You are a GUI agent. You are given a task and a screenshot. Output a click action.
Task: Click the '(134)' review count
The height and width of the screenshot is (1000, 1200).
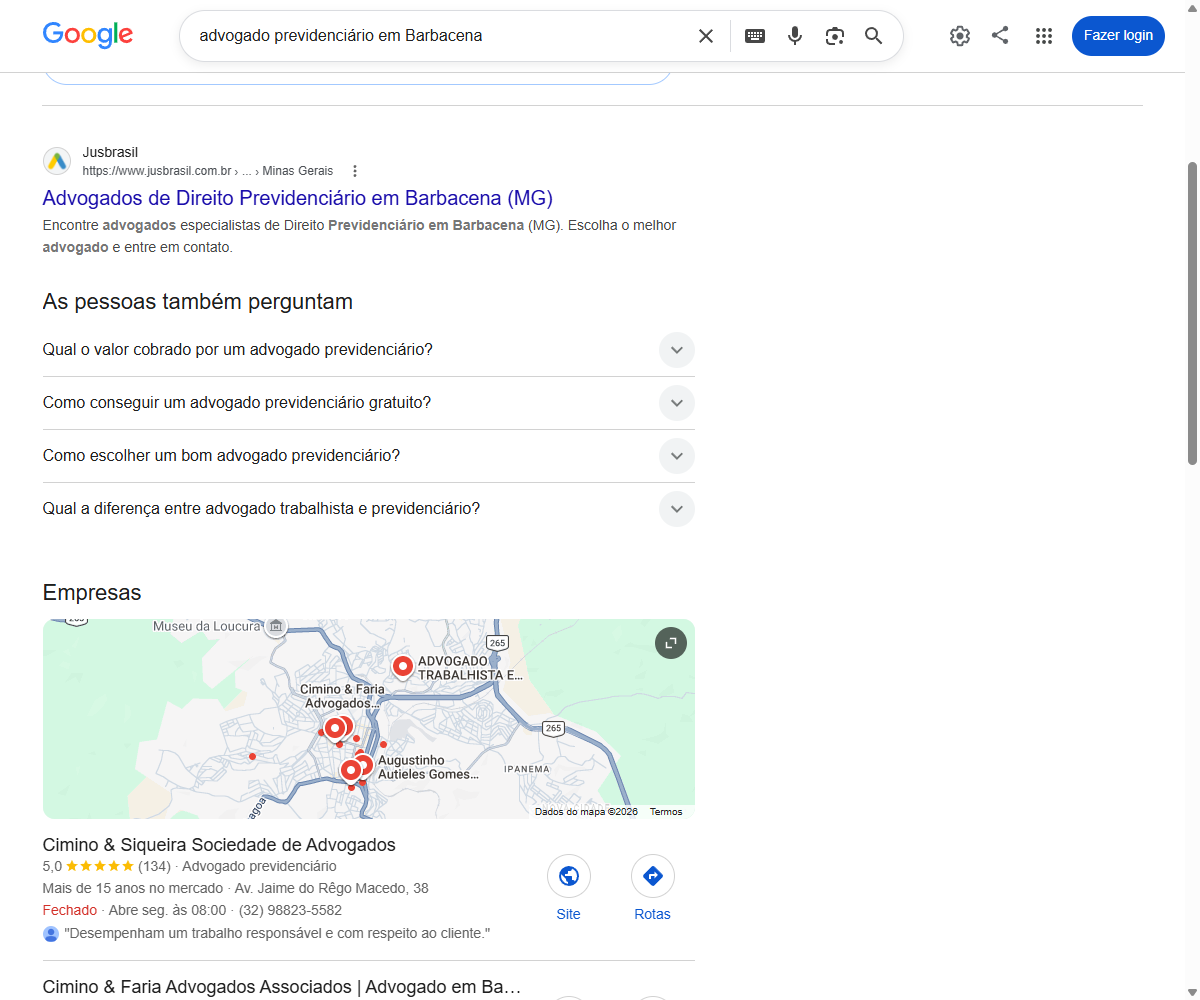[154, 866]
